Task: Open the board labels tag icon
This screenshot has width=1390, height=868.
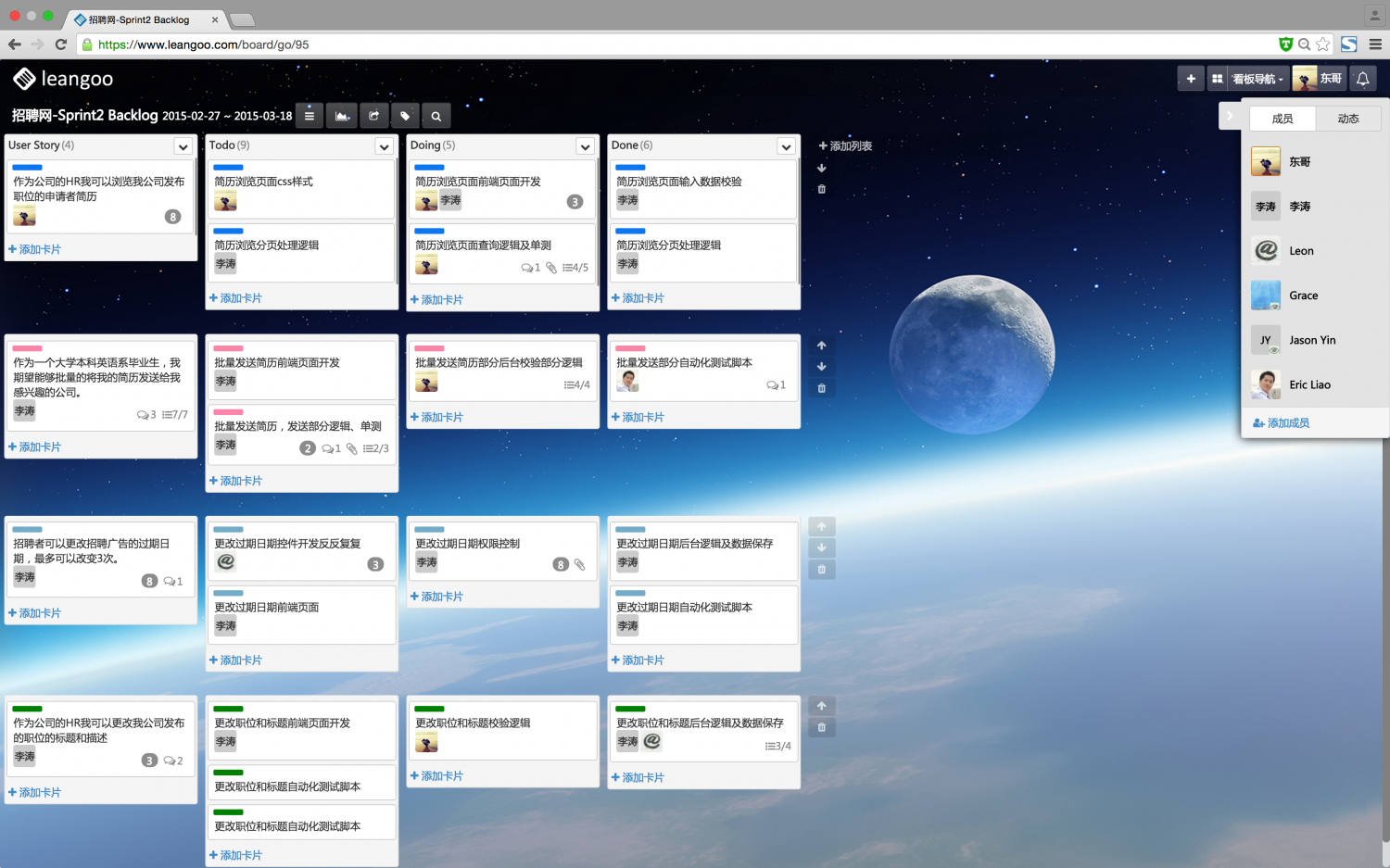Action: click(405, 116)
